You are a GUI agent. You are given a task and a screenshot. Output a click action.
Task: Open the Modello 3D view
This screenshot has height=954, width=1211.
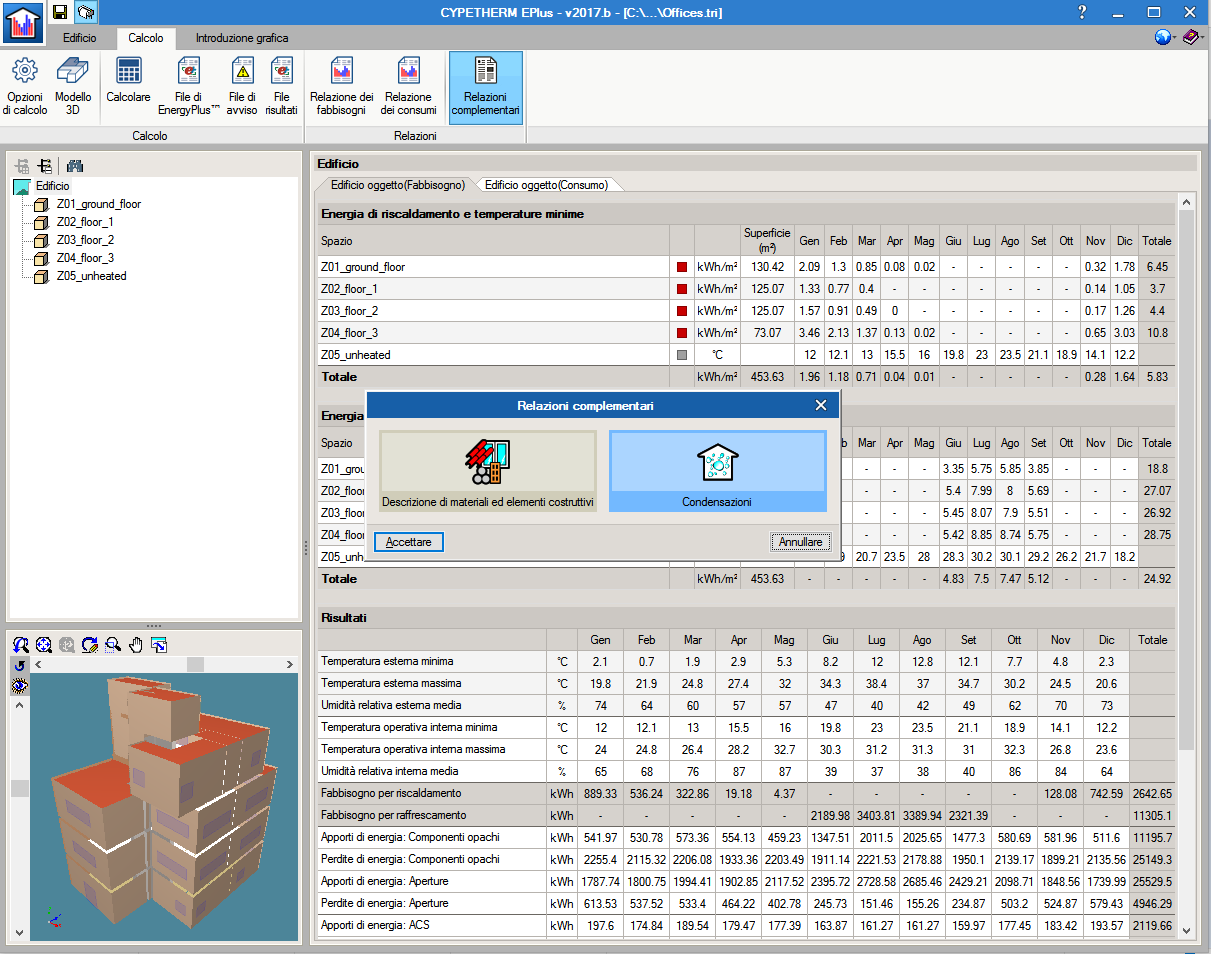click(73, 88)
